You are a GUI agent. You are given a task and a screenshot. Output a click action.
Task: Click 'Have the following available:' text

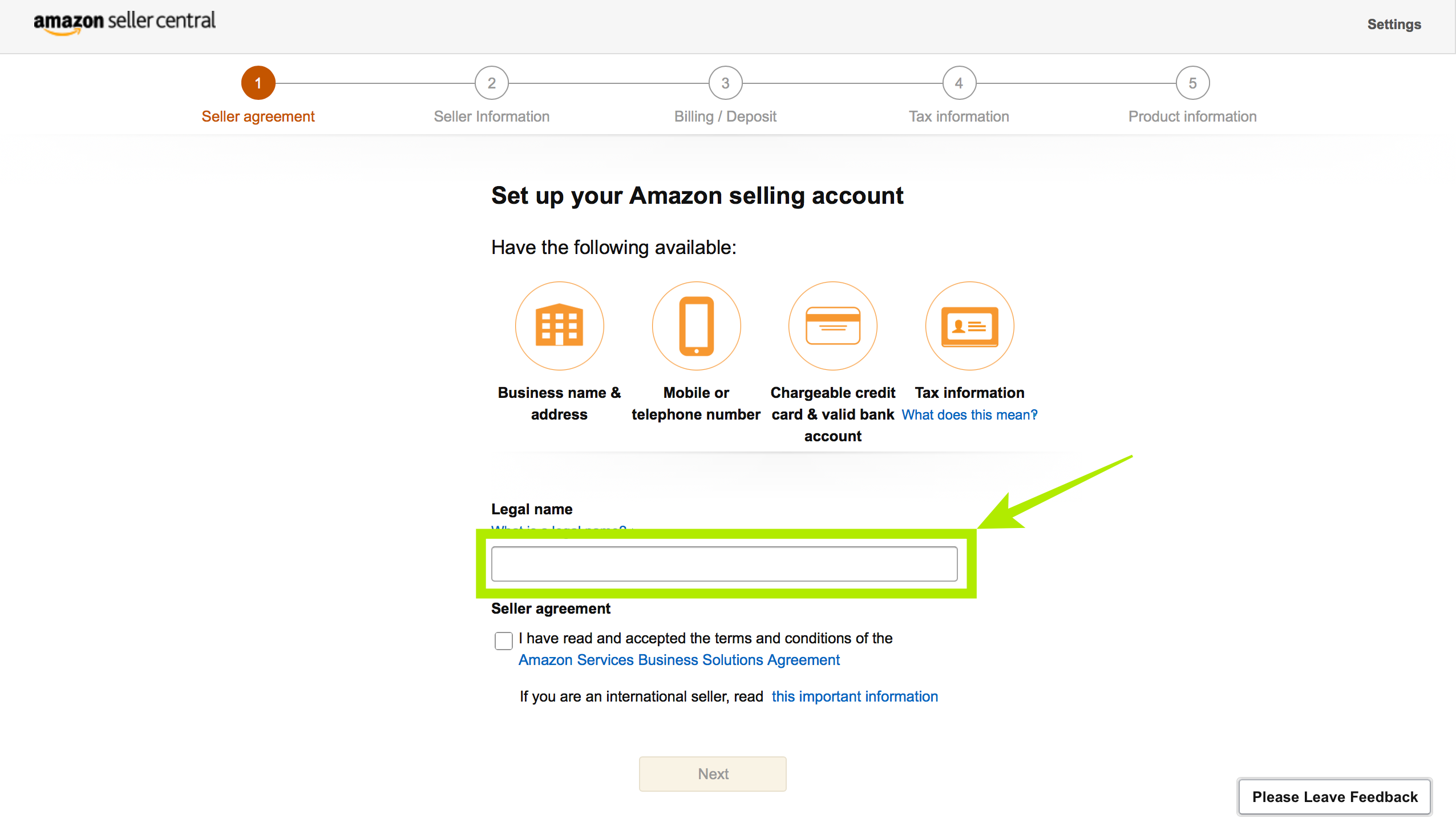click(x=614, y=248)
